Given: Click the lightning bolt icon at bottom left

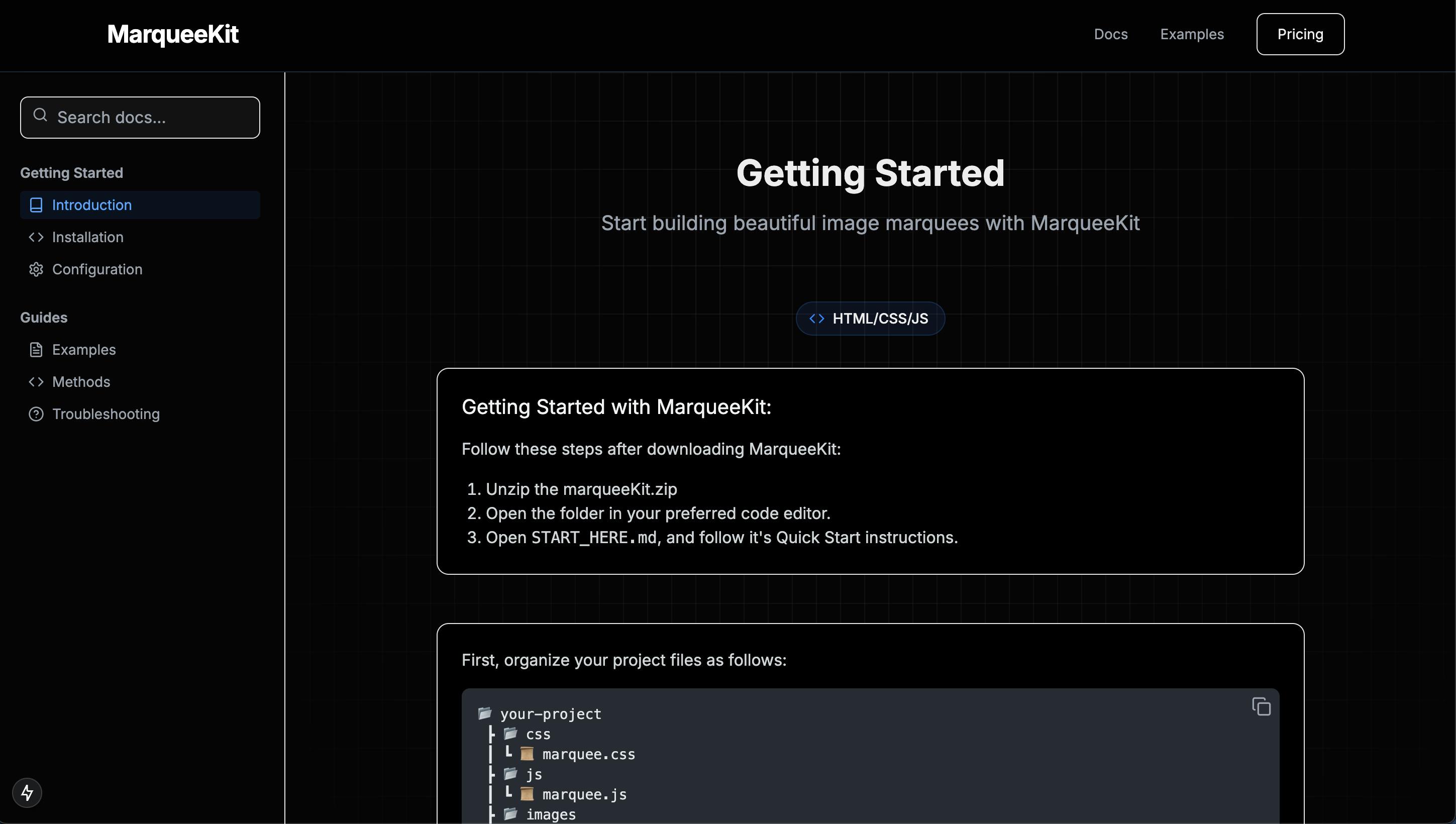Looking at the screenshot, I should tap(27, 793).
